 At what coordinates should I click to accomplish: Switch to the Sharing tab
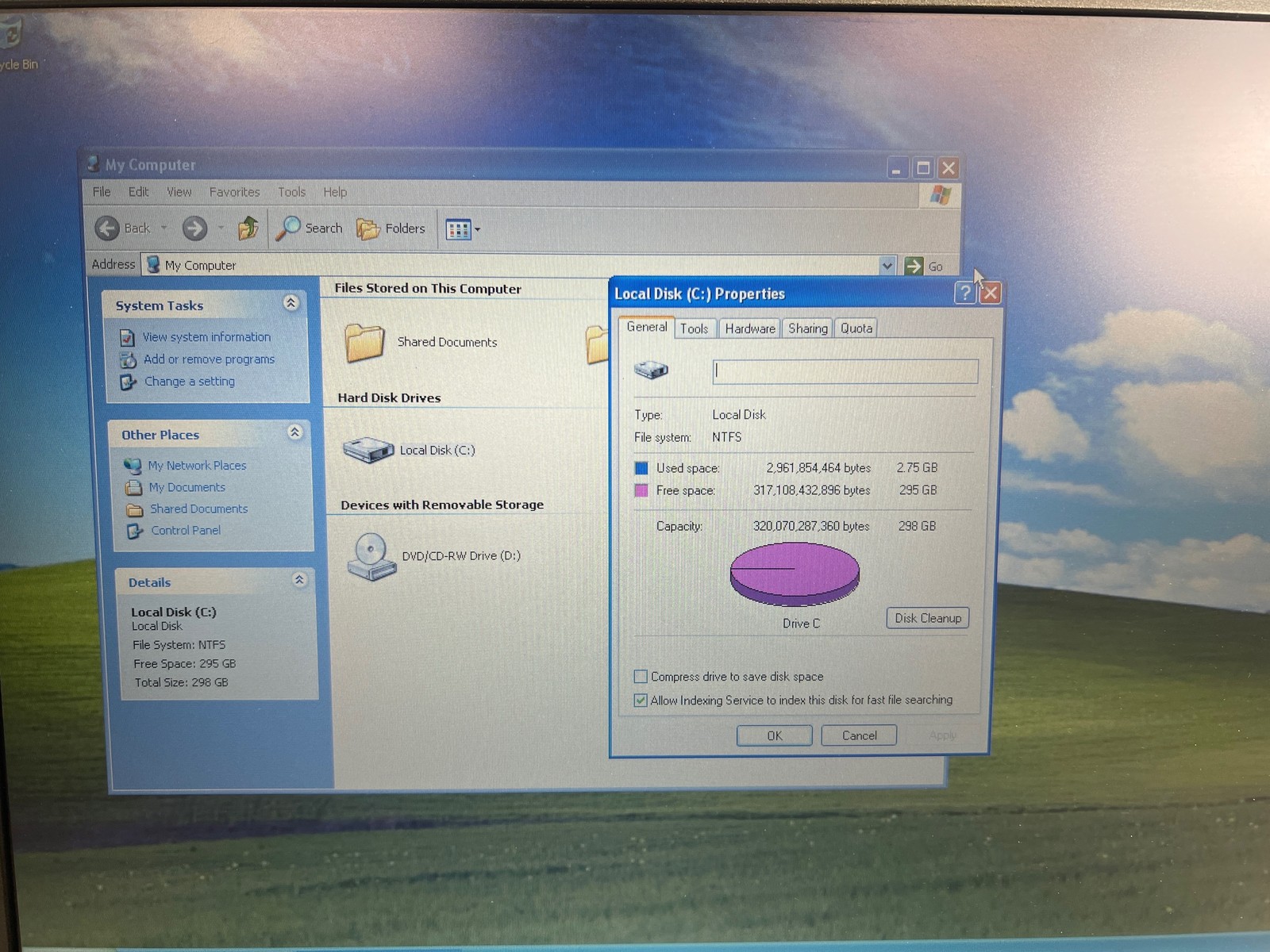pos(808,328)
